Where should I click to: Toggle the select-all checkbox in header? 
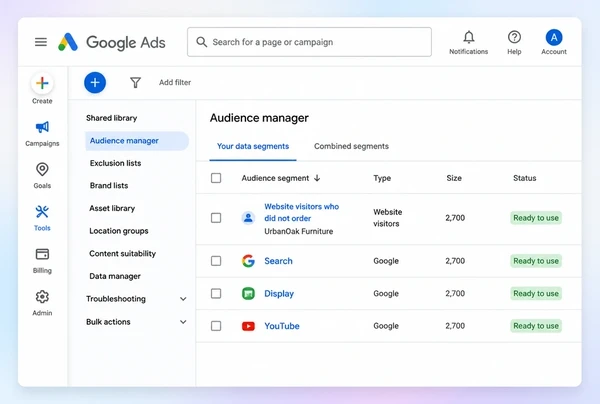point(216,178)
